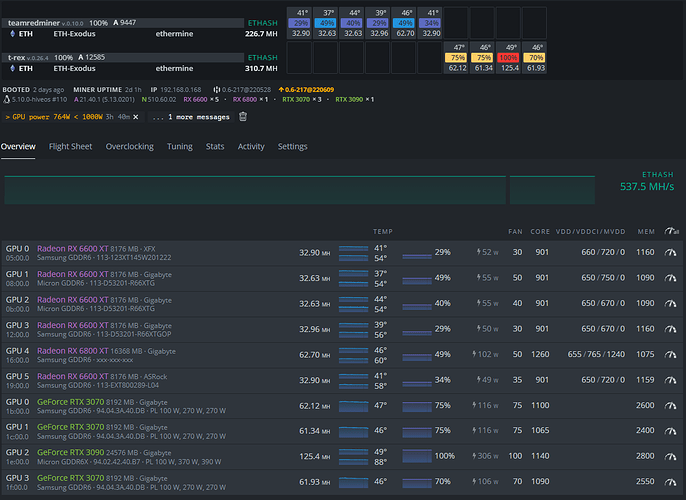Click the large ETHASH hashrate graph bar
Image resolution: width=686 pixels, height=500 pixels.
[x=255, y=190]
